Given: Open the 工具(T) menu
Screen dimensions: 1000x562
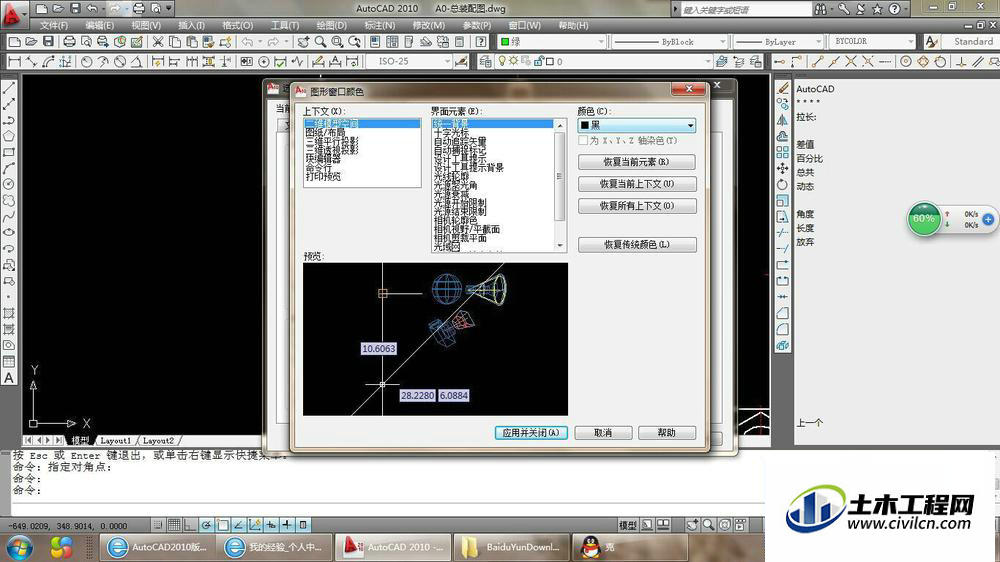Looking at the screenshot, I should tap(284, 26).
